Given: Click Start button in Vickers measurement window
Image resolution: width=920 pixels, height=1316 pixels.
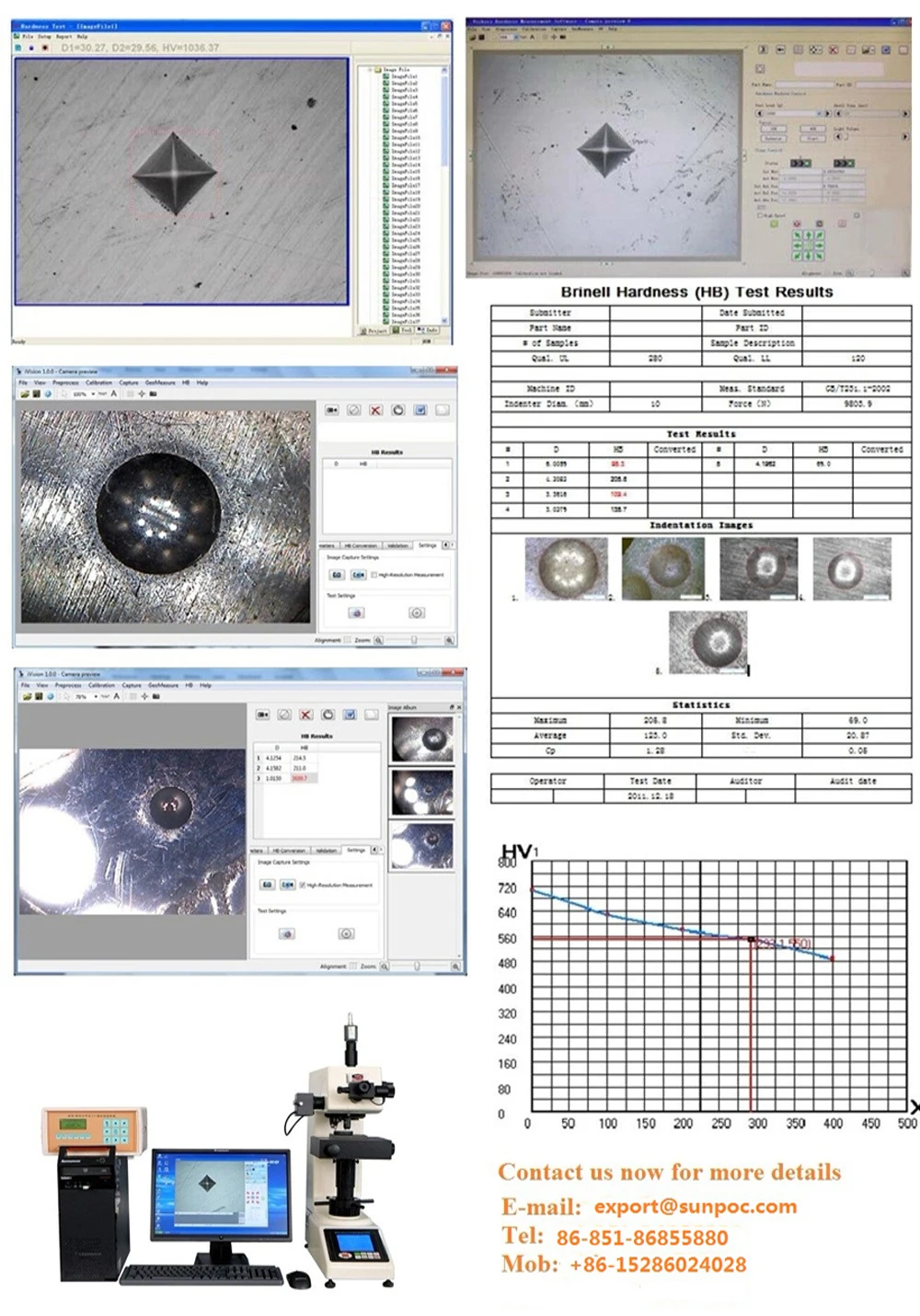Looking at the screenshot, I should click(x=812, y=138).
